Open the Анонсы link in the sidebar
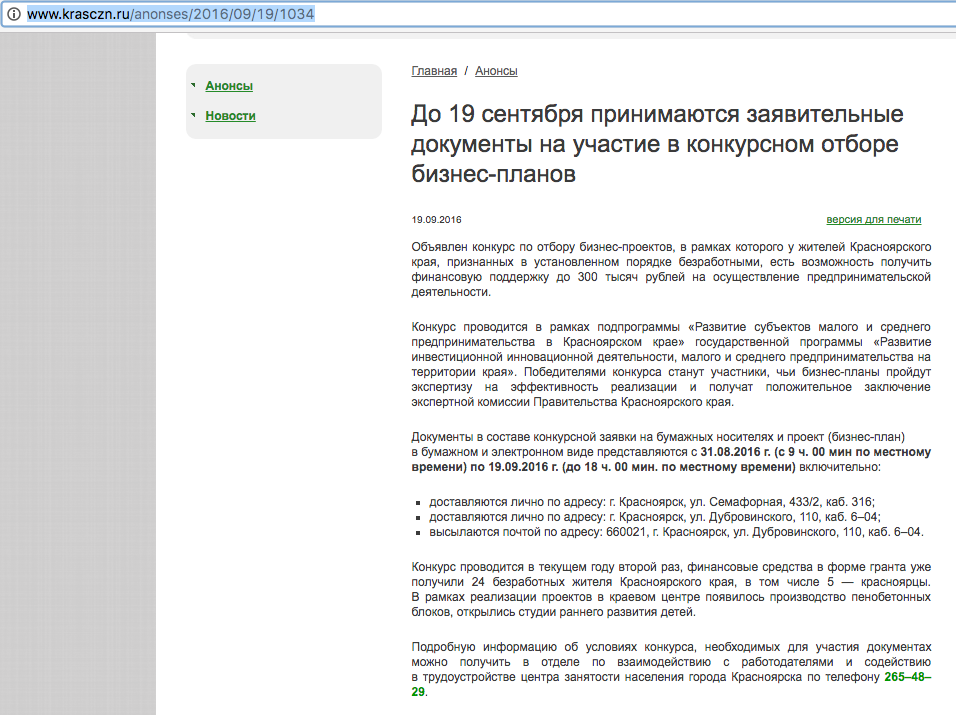Screen dimensions: 956x715 tap(229, 86)
